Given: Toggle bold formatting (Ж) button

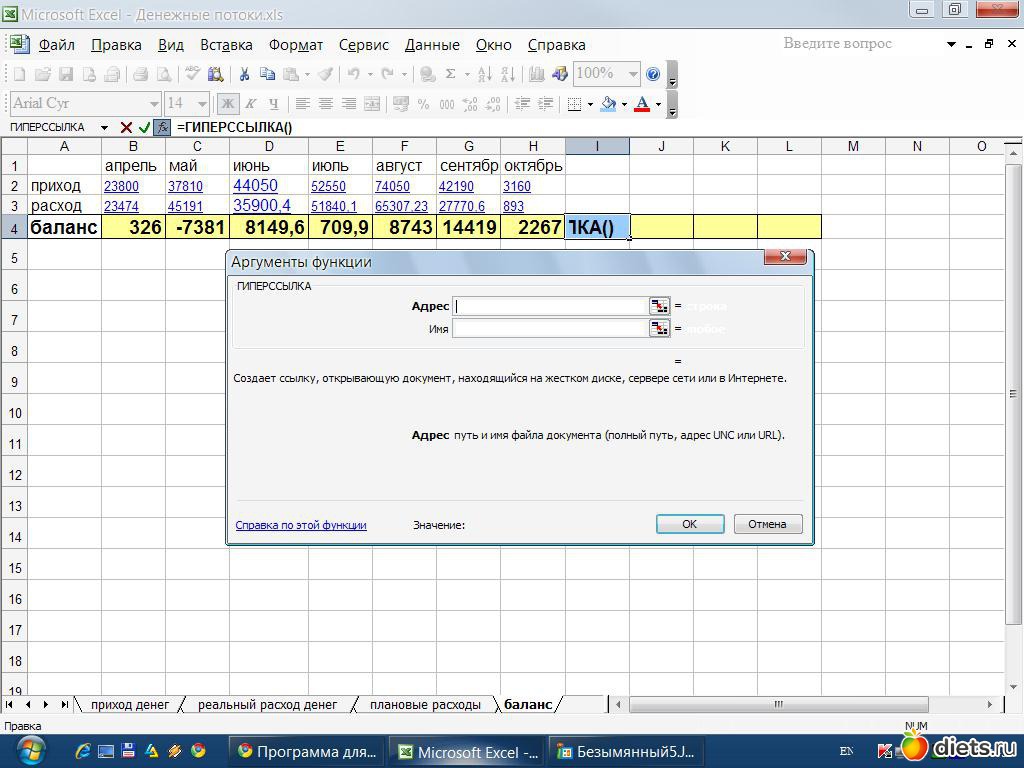Looking at the screenshot, I should [x=228, y=103].
